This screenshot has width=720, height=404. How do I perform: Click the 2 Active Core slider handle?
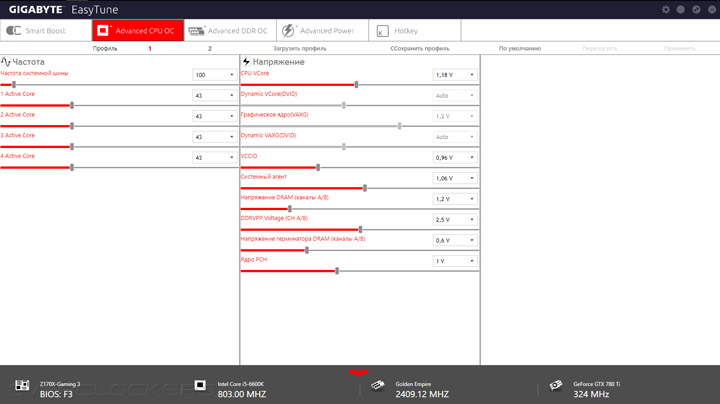point(72,126)
